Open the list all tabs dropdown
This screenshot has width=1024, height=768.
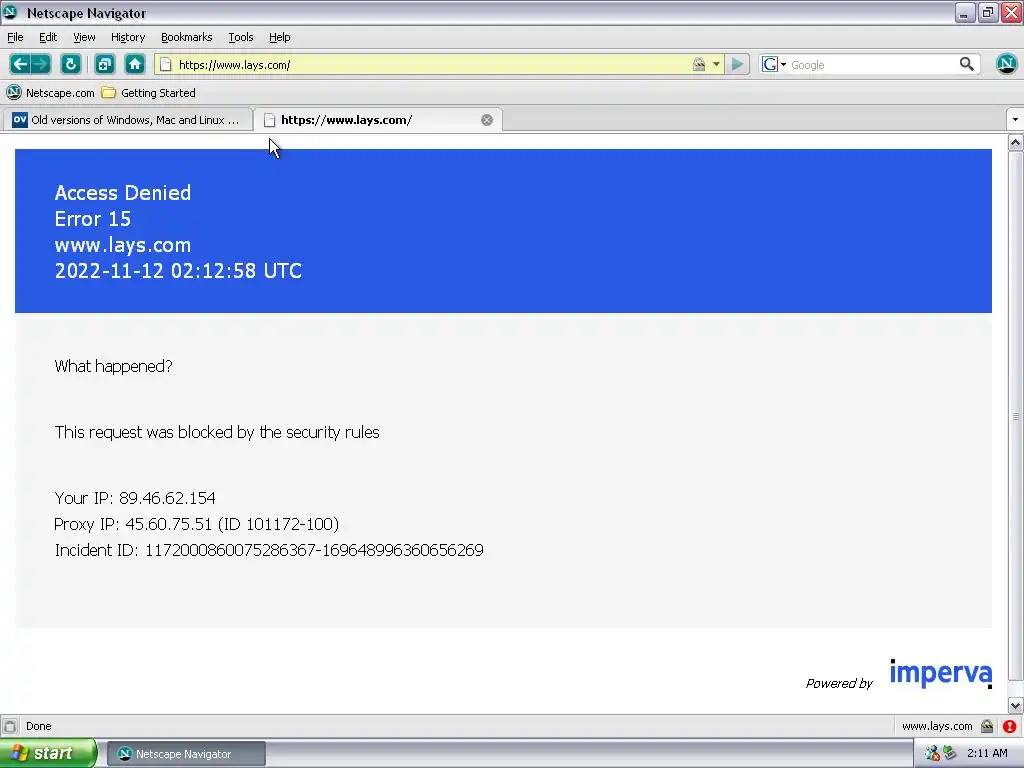click(1014, 120)
